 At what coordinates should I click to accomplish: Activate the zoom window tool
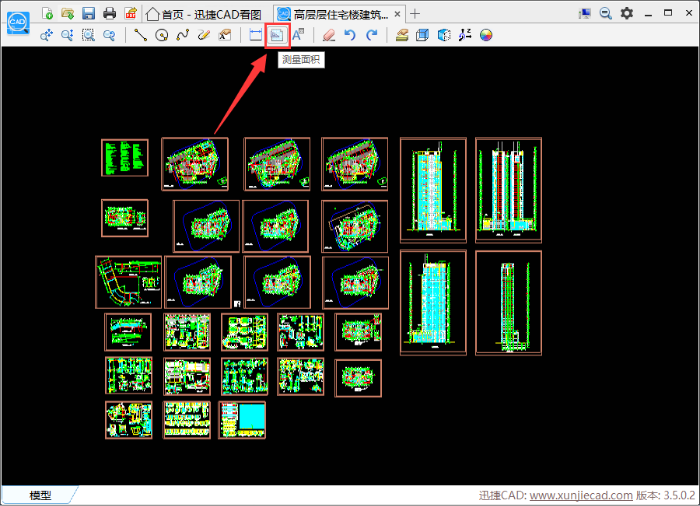pyautogui.click(x=88, y=35)
